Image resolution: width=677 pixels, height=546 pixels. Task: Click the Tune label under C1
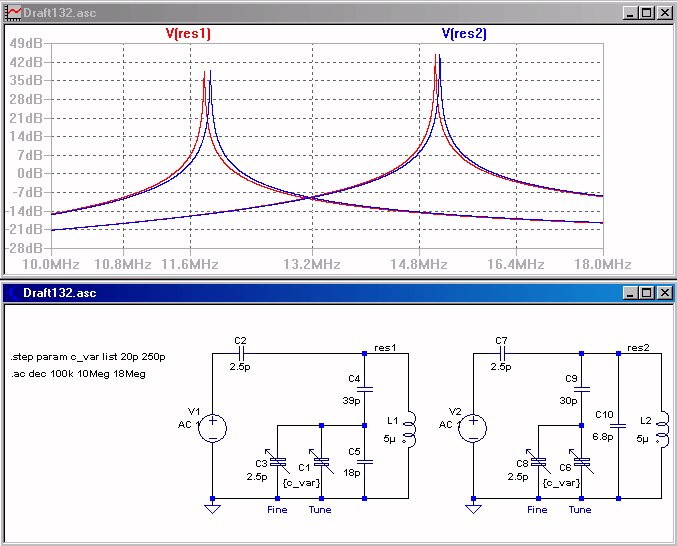(320, 510)
